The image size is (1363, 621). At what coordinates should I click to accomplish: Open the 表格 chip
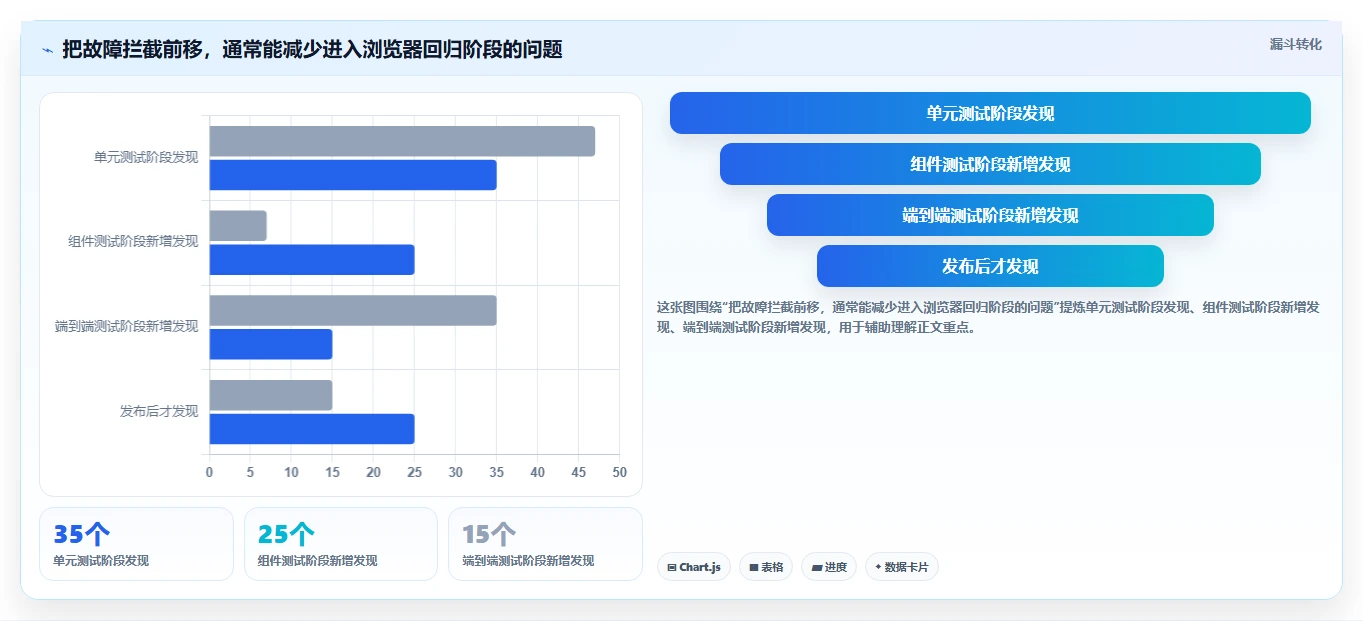click(766, 567)
